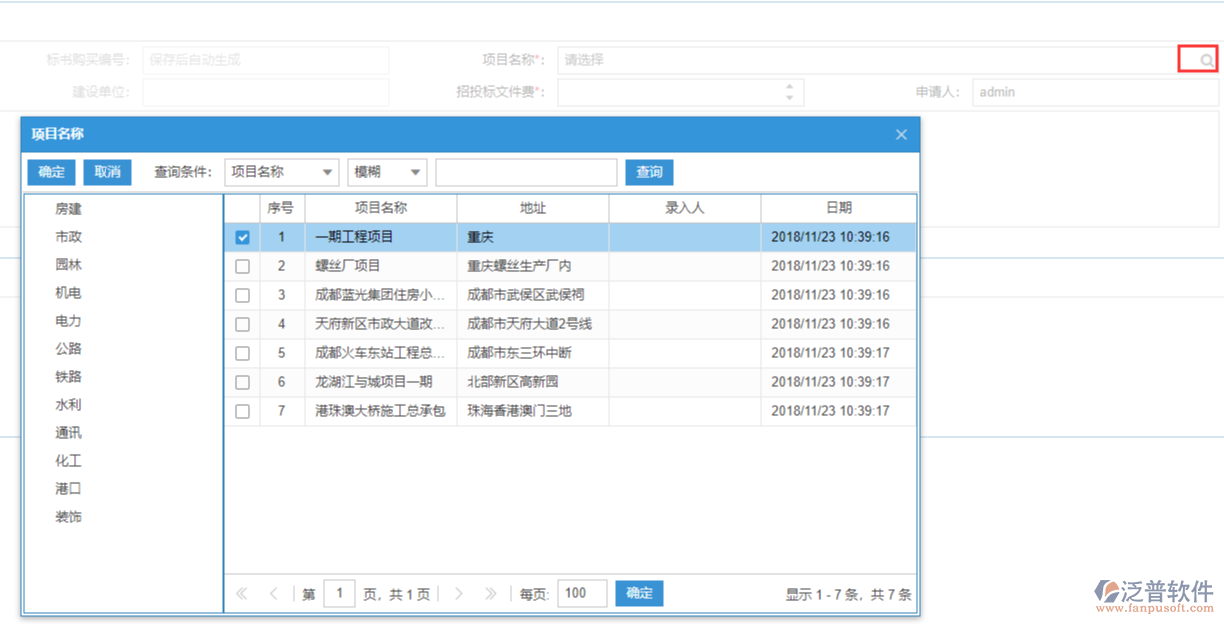This screenshot has height=624, width=1224.
Task: Go to next page arrow in pager
Action: (x=459, y=593)
